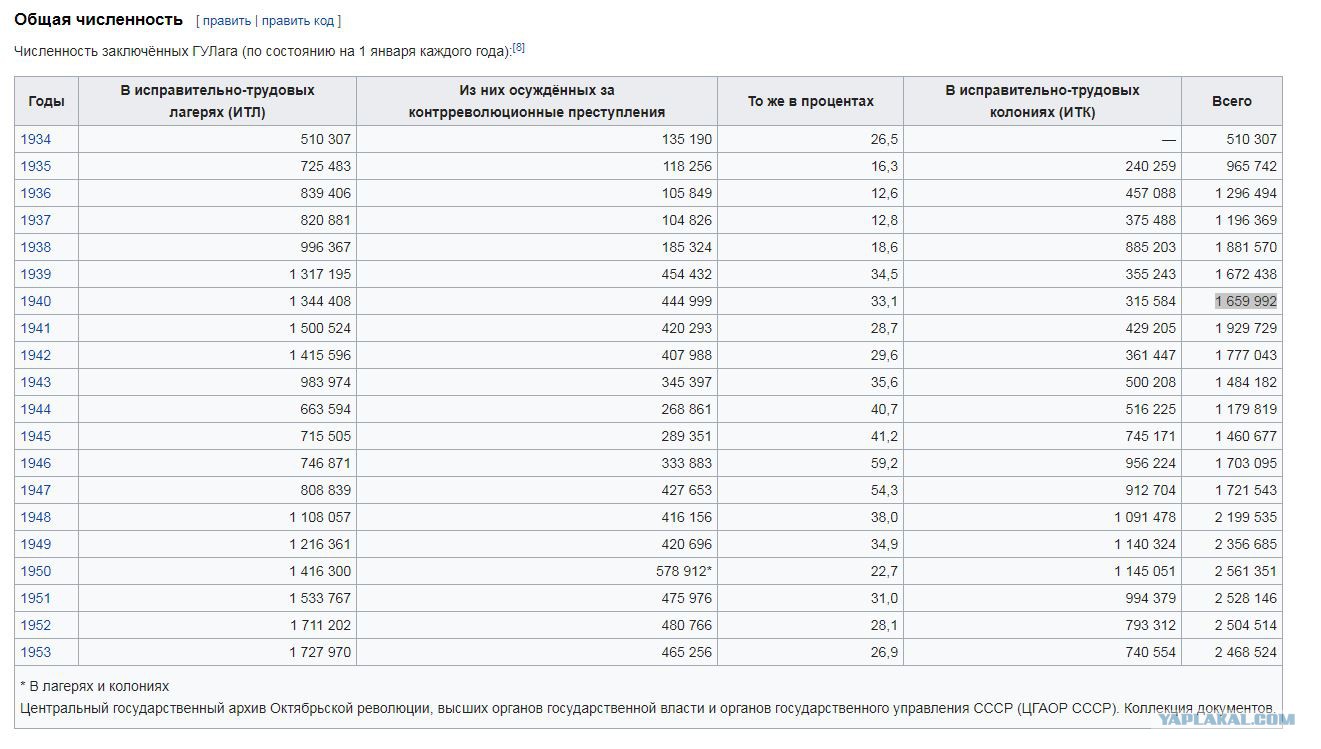
Task: Open footnote reference [8]
Action: pos(519,47)
